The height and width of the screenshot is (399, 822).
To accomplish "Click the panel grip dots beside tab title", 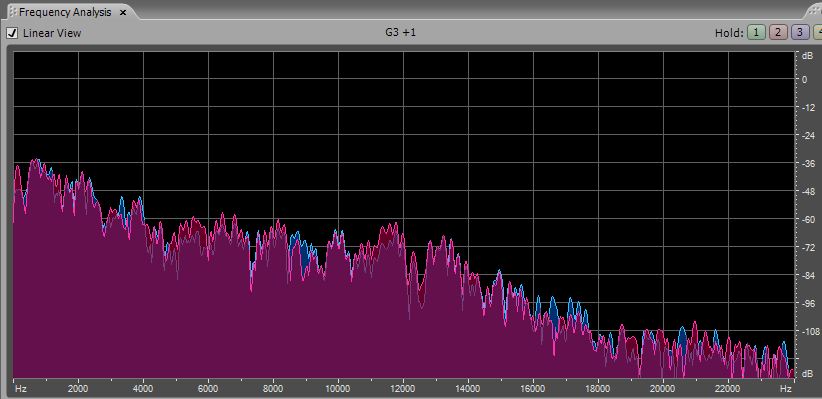I will [x=12, y=12].
